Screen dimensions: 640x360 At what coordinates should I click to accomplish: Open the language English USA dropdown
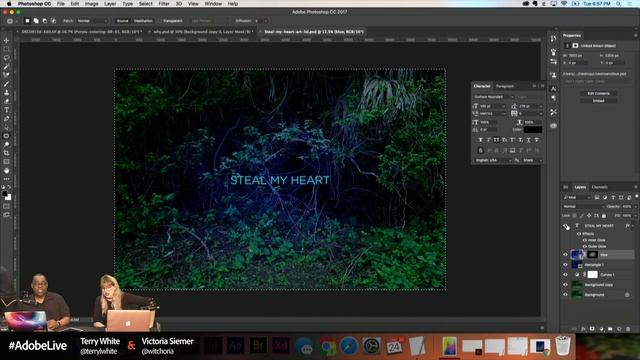(493, 160)
